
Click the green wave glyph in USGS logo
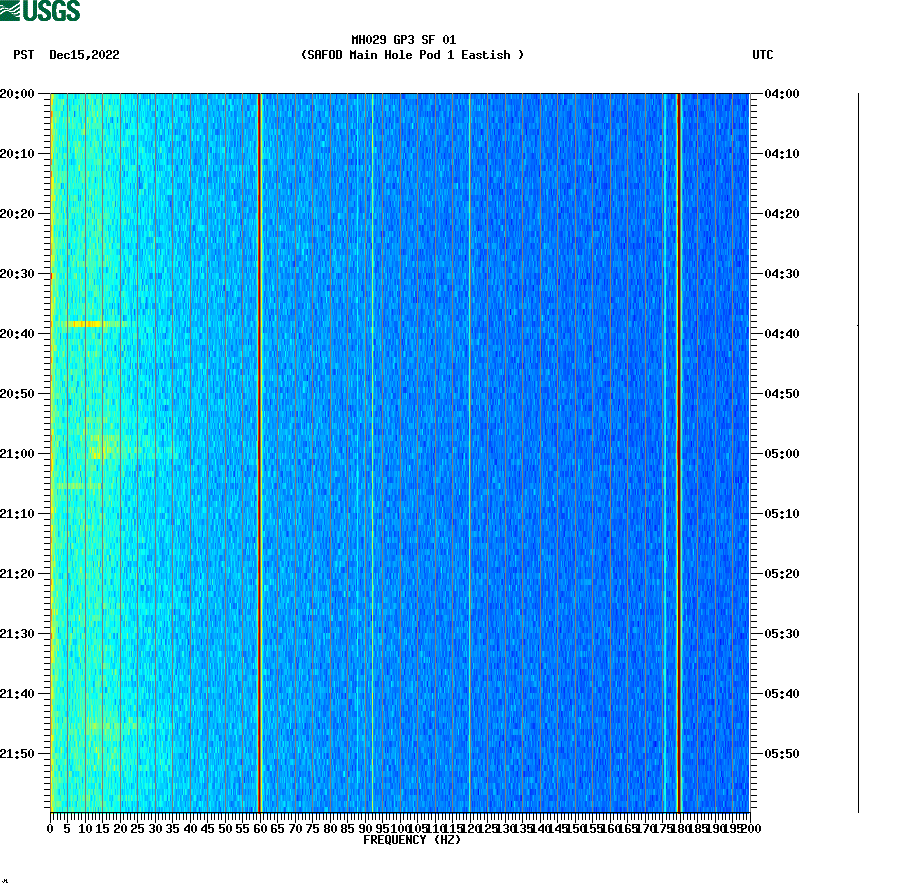tap(12, 9)
